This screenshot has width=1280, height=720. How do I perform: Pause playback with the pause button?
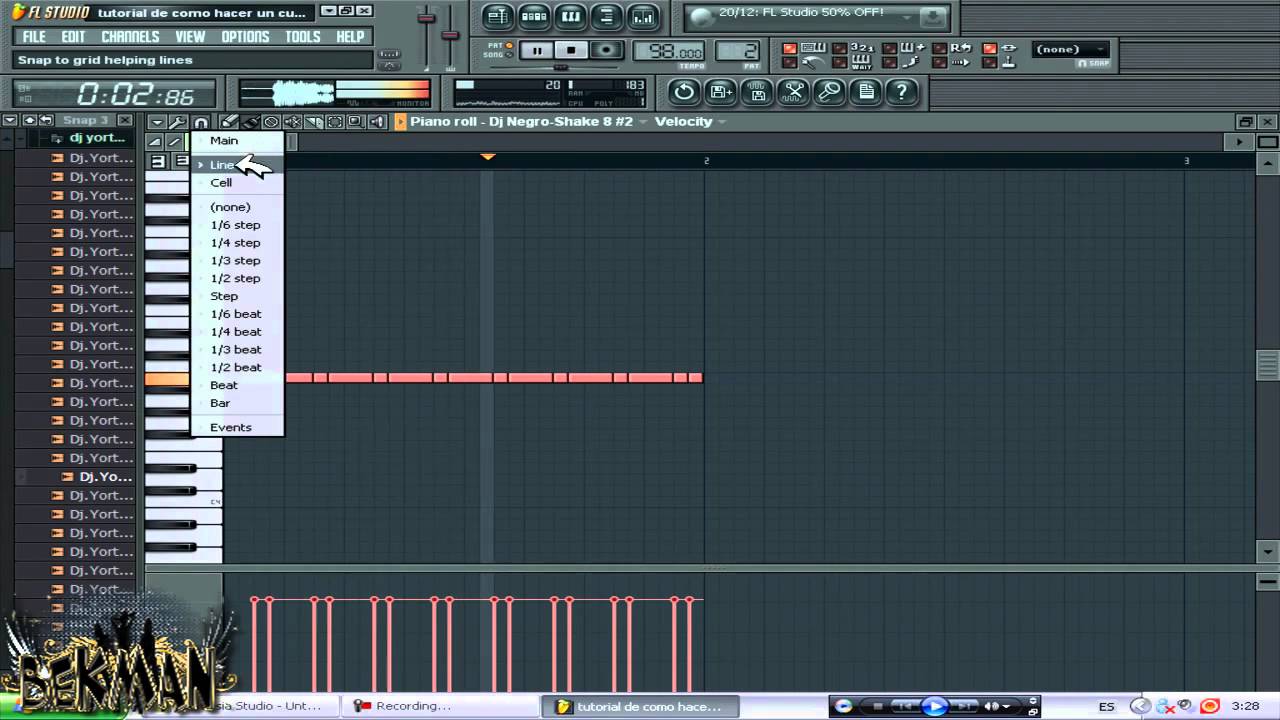pyautogui.click(x=537, y=50)
